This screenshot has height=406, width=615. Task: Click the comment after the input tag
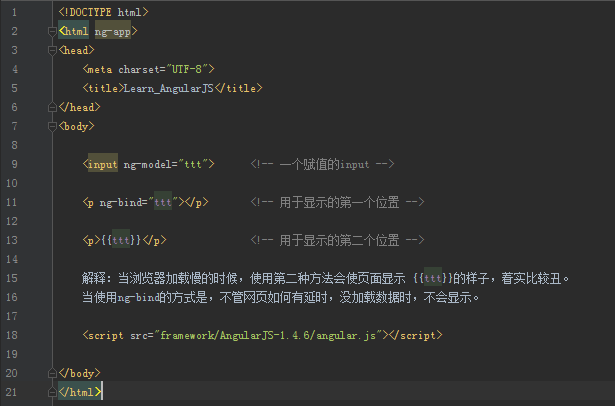pyautogui.click(x=322, y=164)
